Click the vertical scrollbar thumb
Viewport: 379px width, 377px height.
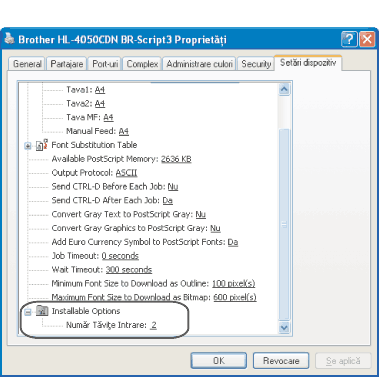point(284,225)
